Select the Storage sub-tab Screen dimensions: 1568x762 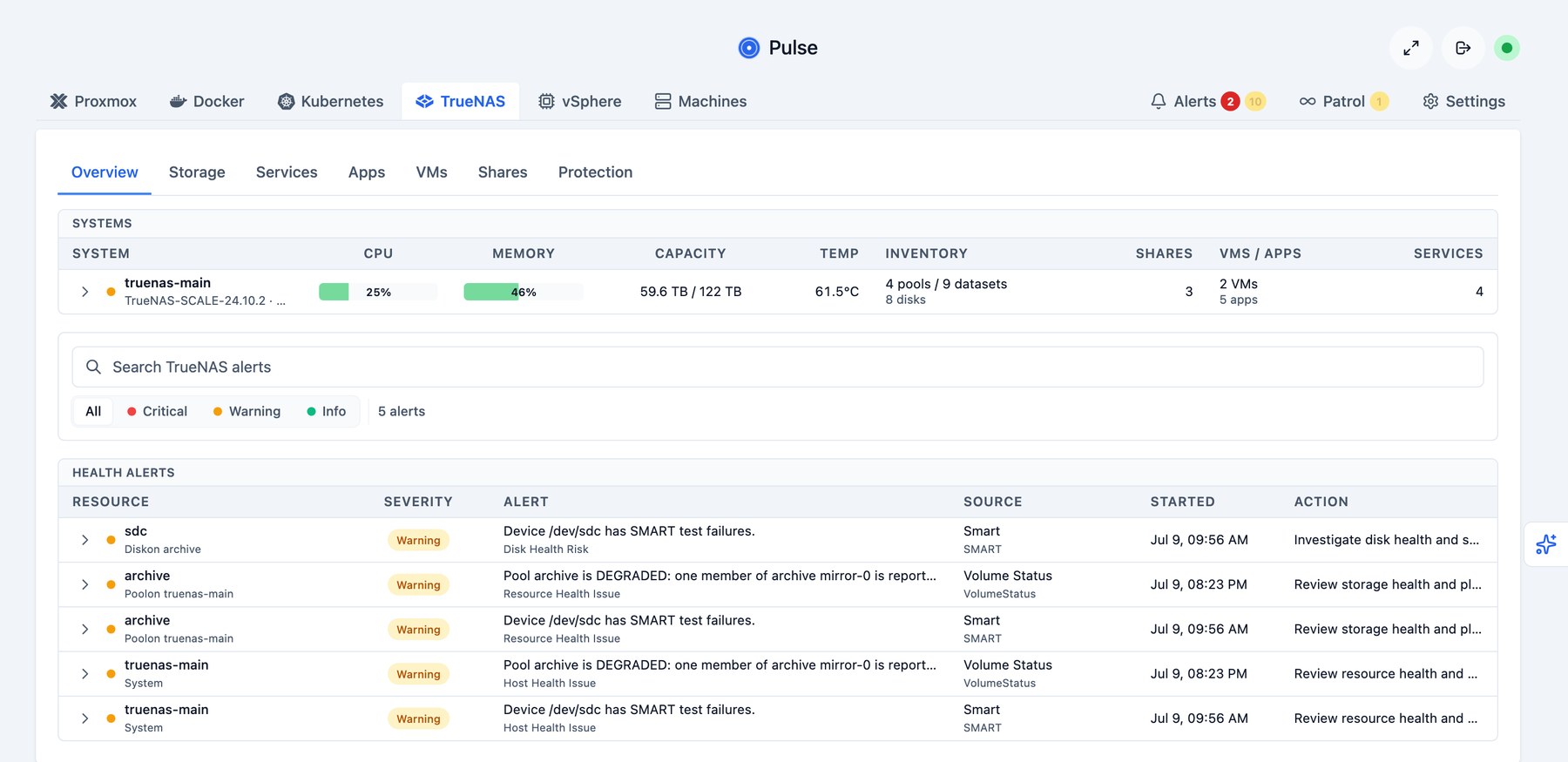197,172
